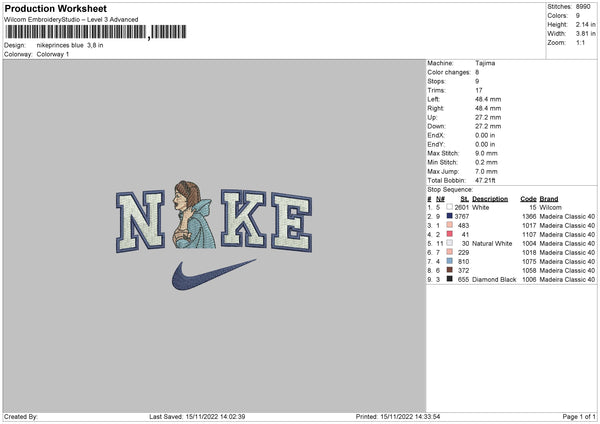Select the pink-red swatch, code 1107
Screen dimensions: 600x424
[449, 234]
